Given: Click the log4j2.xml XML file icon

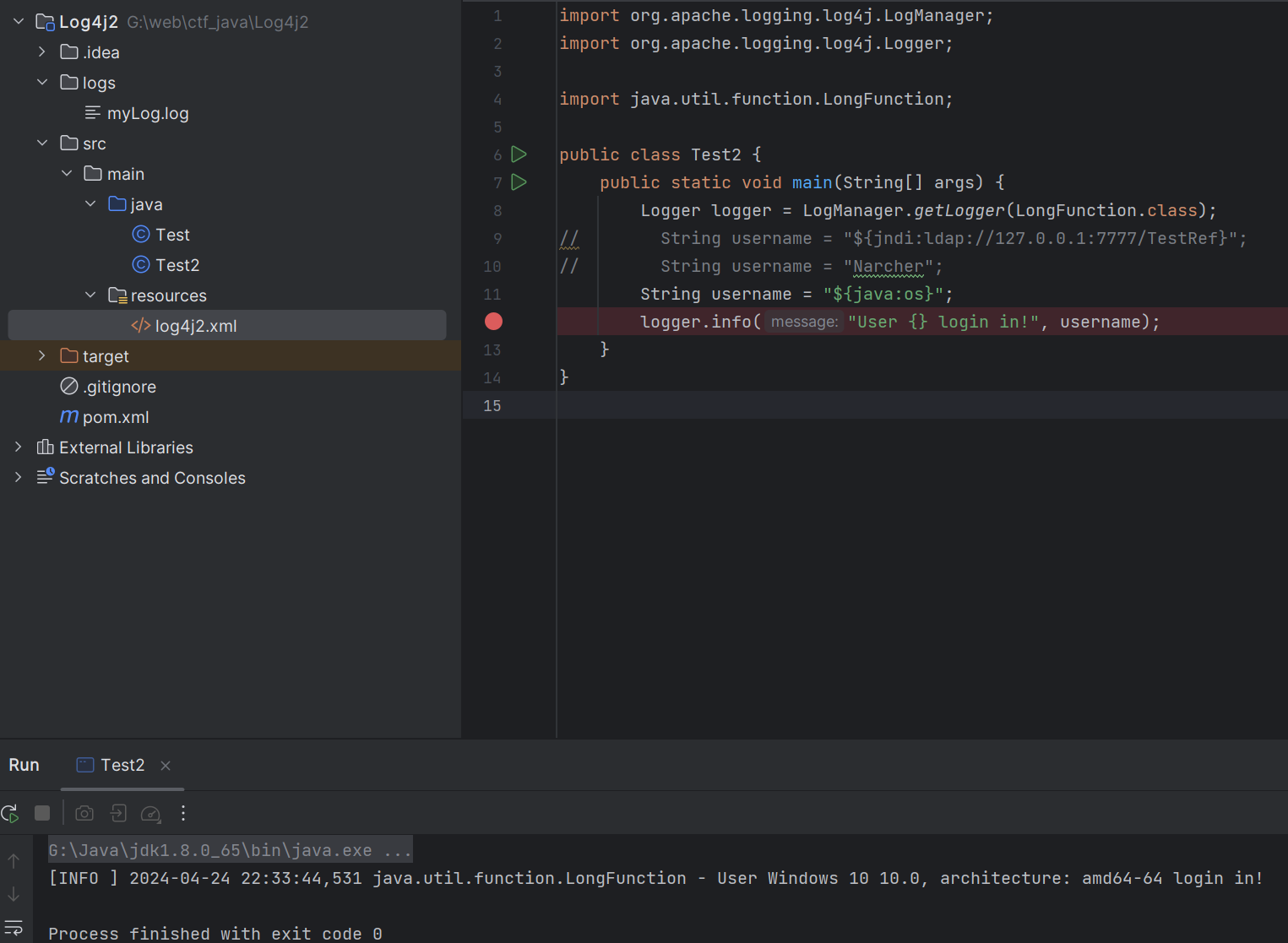Looking at the screenshot, I should [140, 325].
